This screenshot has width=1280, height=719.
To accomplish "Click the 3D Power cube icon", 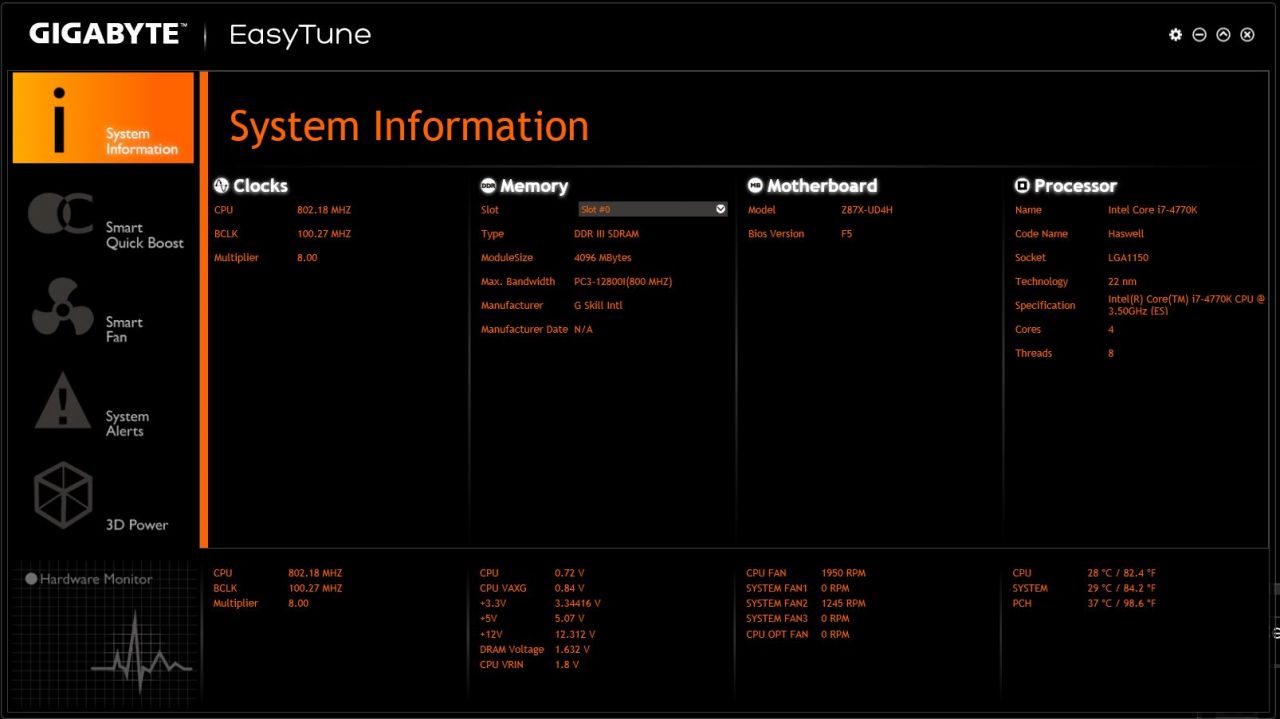I will [63, 495].
